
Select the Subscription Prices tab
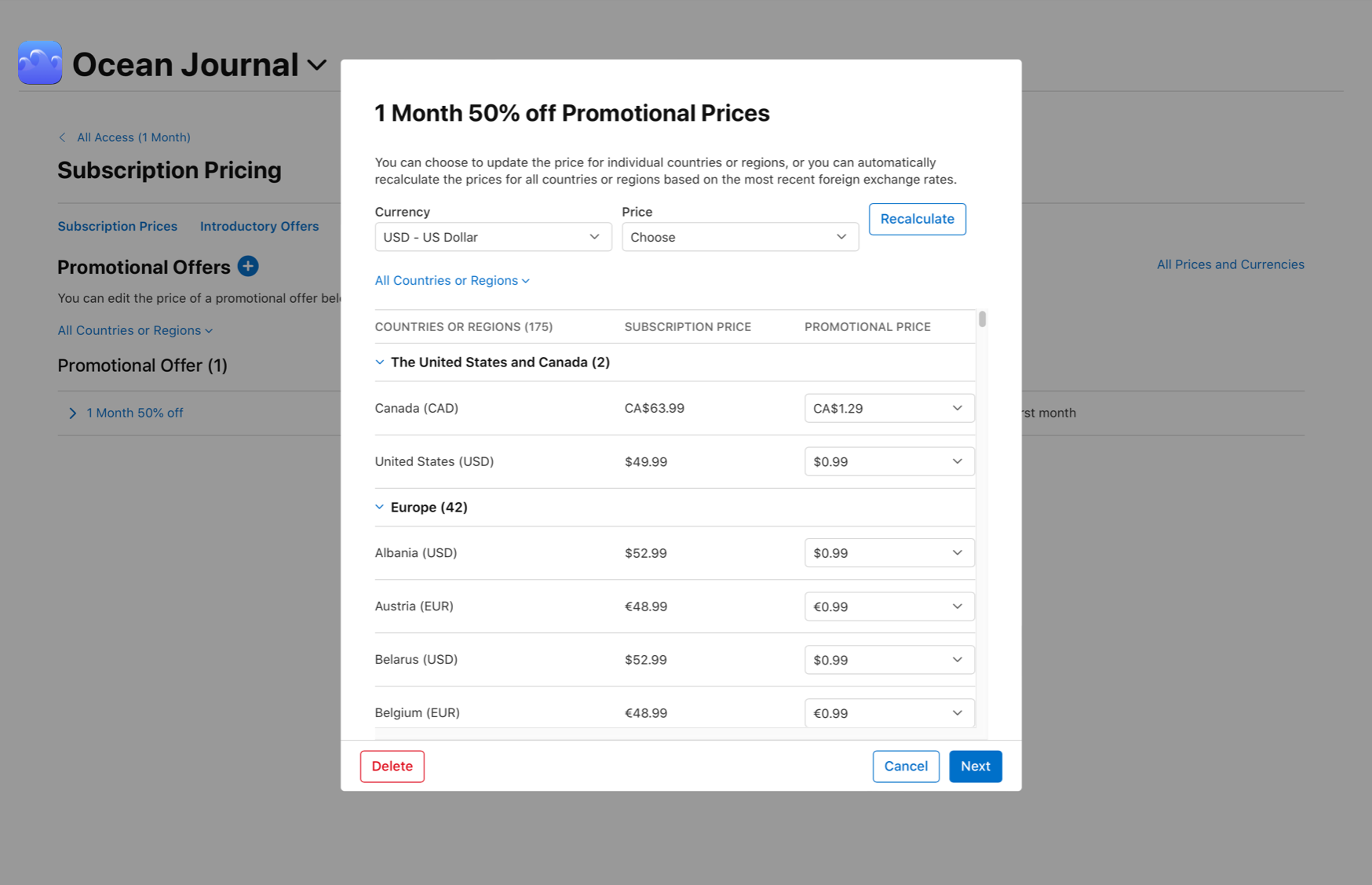tap(117, 226)
